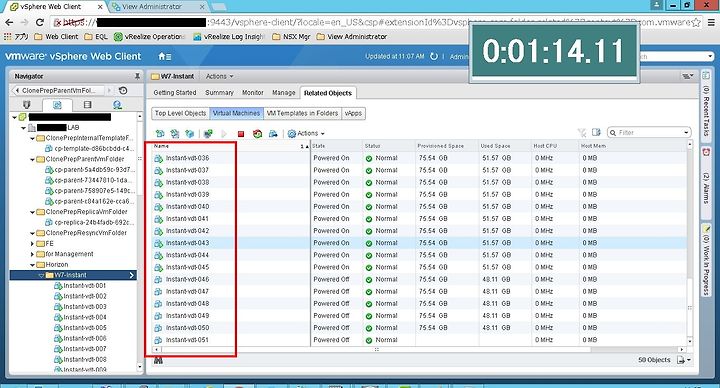This screenshot has height=388, width=720.
Task: Select the Instant-vdt-043 row
Action: tap(419, 243)
